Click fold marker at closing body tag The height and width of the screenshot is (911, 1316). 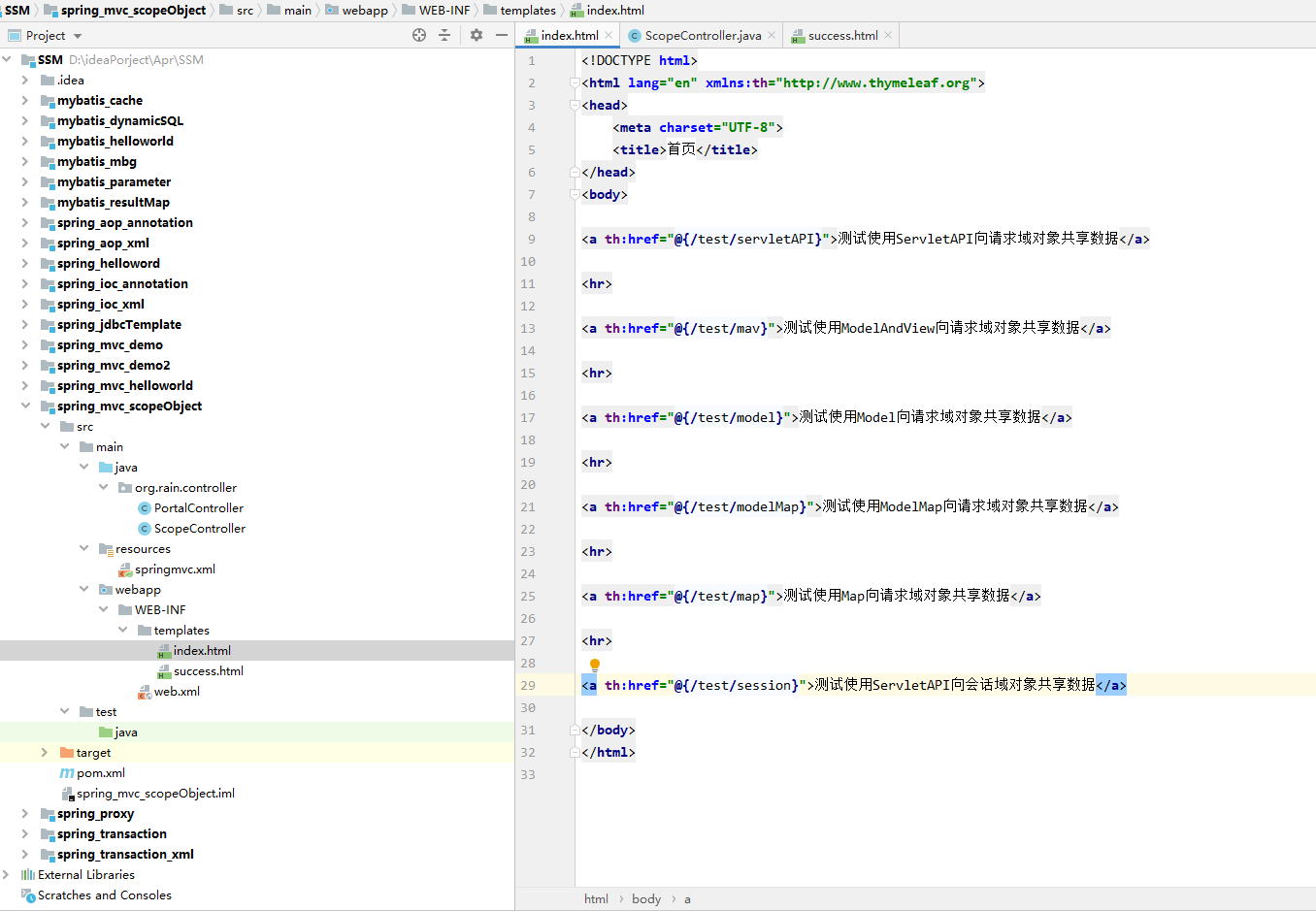point(575,731)
